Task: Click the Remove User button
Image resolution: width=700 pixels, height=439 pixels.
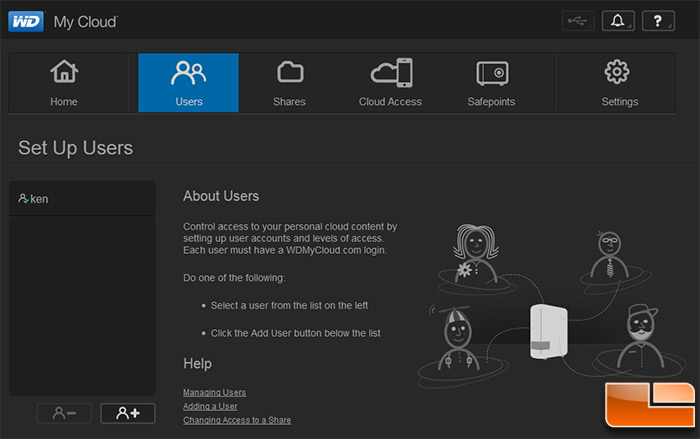Action: coord(64,413)
